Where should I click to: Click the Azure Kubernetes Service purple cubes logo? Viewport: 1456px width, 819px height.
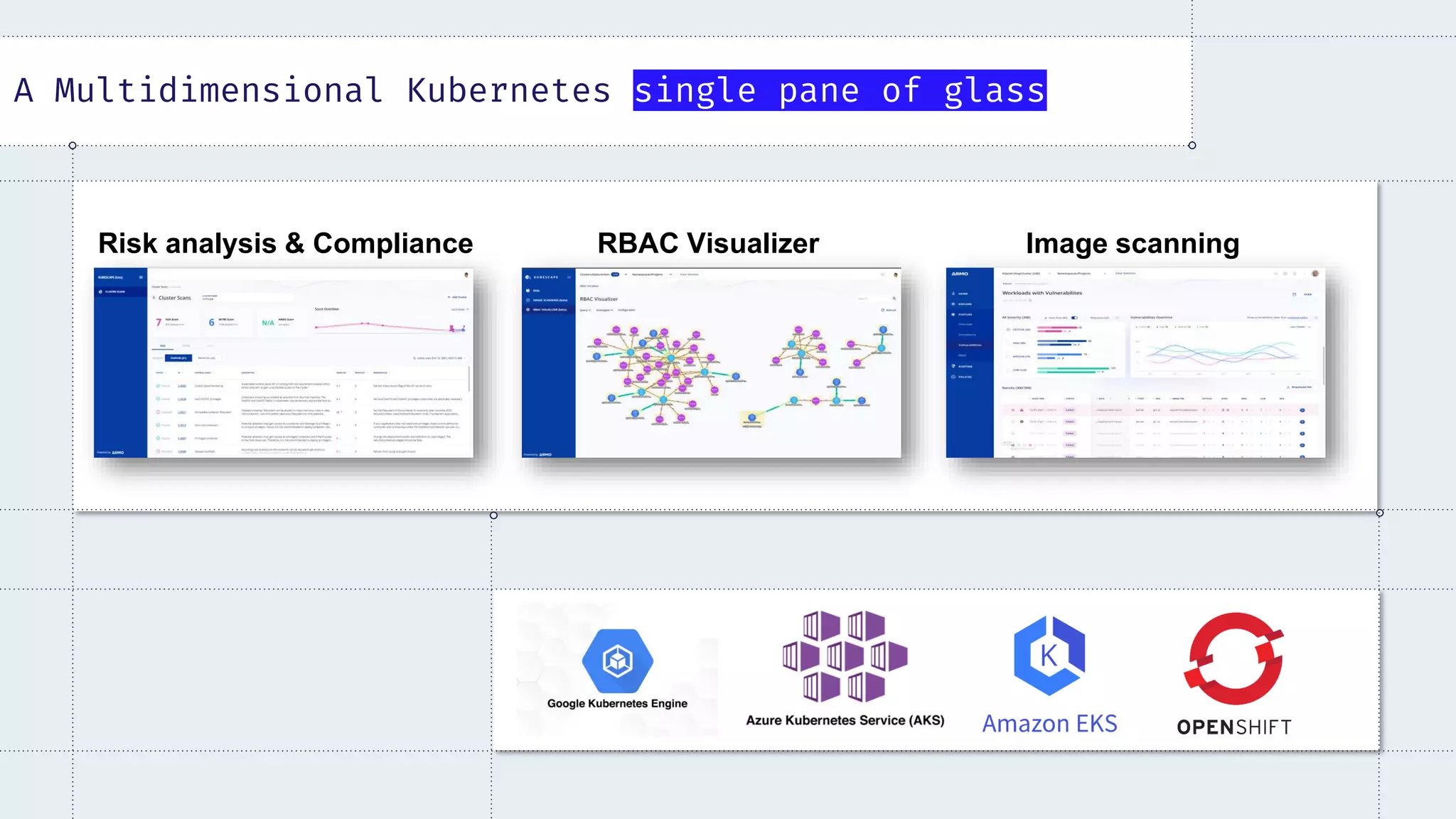click(845, 655)
